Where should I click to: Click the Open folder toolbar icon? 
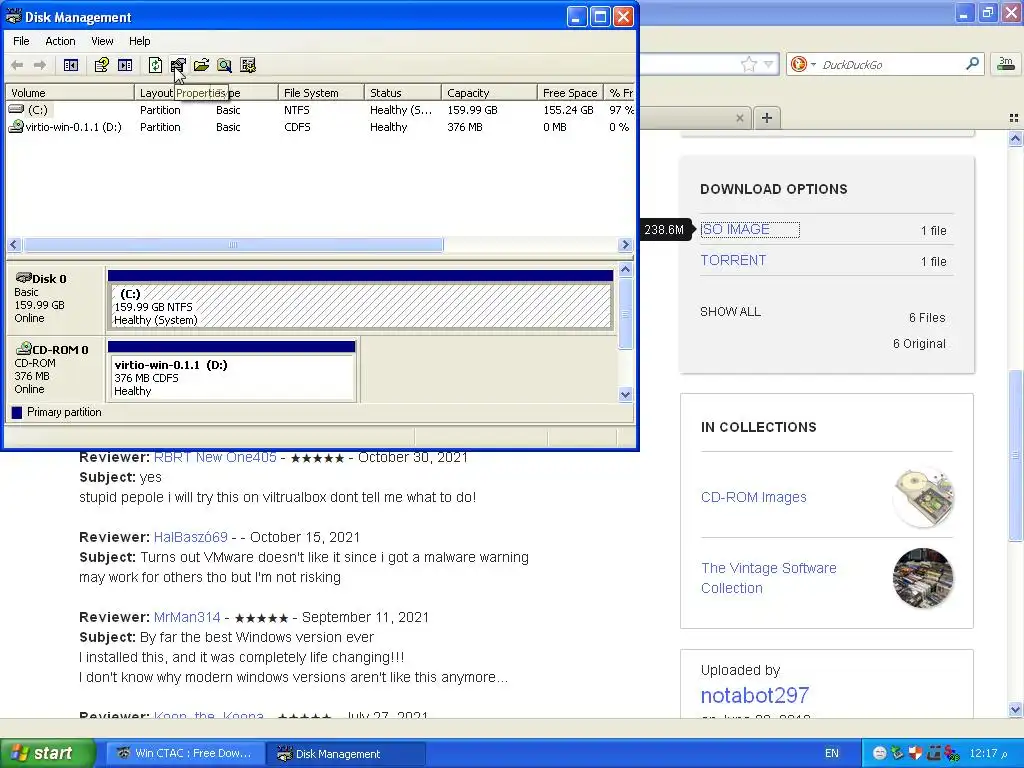[x=201, y=65]
